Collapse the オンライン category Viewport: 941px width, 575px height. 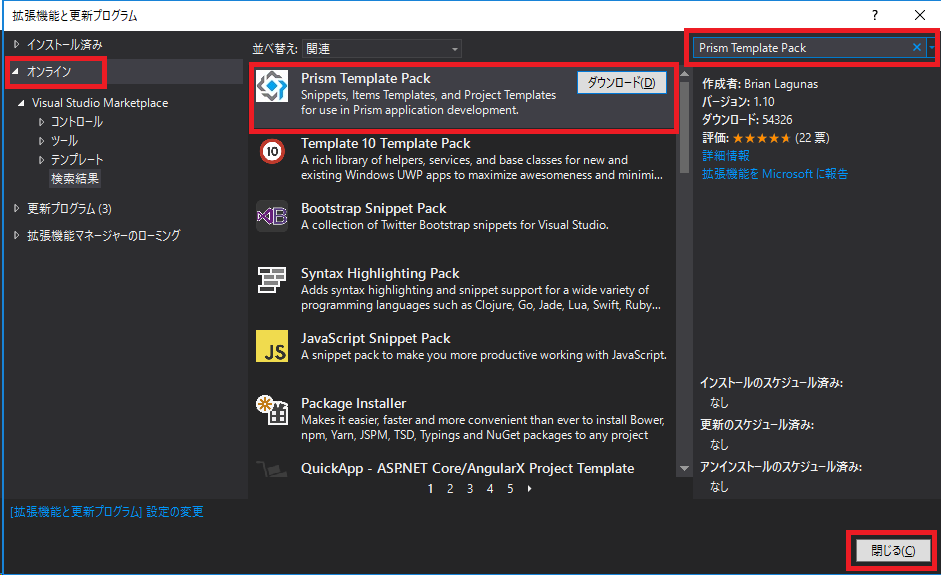(16, 71)
